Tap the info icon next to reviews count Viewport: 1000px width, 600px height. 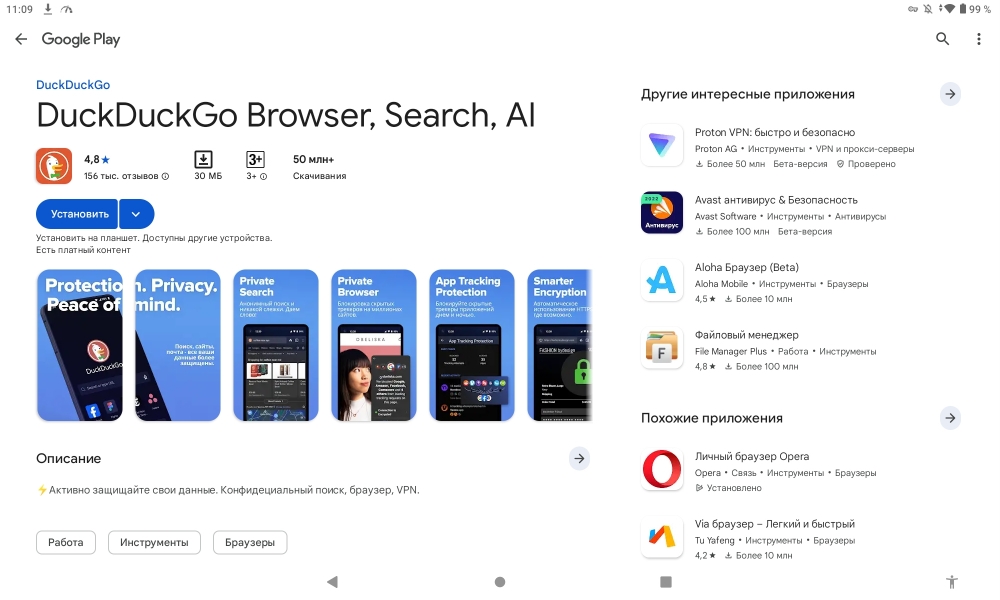pyautogui.click(x=165, y=176)
